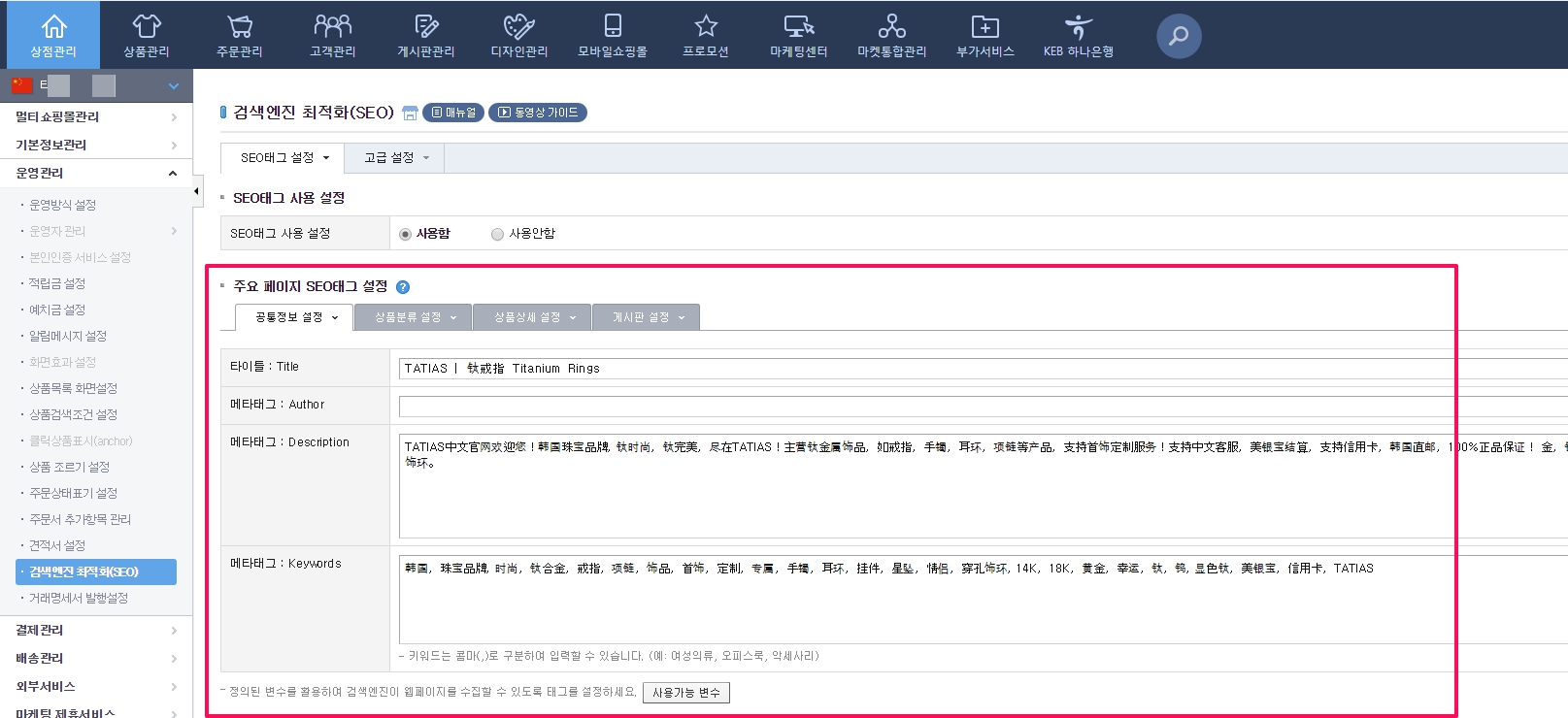Click the magnifier search icon in header
The height and width of the screenshot is (718, 1568).
coord(1179,36)
